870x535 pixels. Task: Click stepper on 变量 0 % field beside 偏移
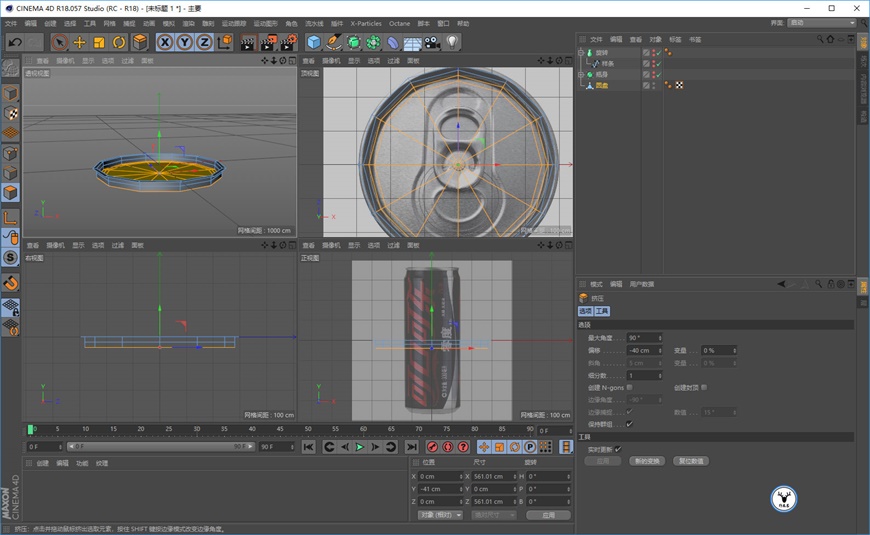pos(734,351)
